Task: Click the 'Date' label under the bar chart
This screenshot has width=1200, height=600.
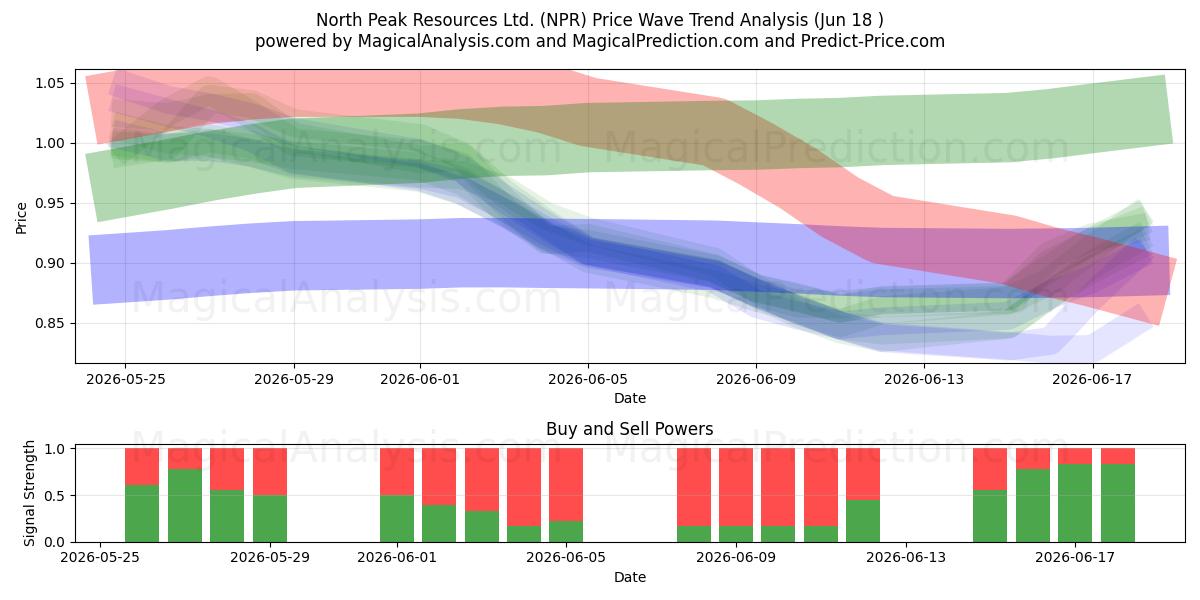Action: click(x=630, y=577)
